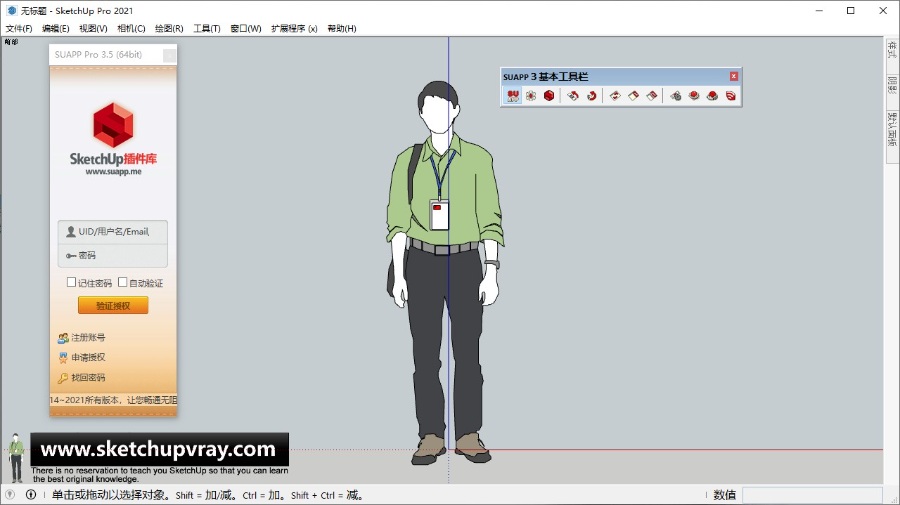Click the SketchUp icon in the window title bar
This screenshot has height=505, width=900.
[x=11, y=10]
